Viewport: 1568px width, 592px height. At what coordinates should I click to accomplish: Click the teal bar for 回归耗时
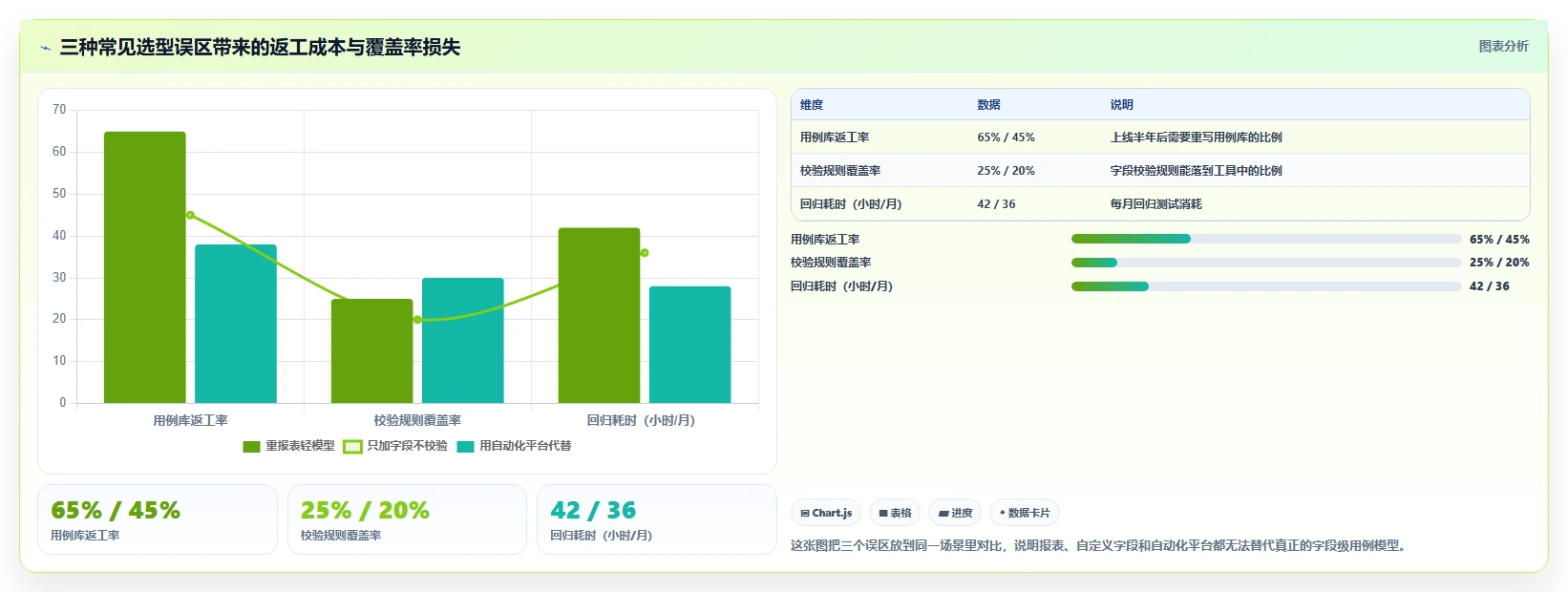point(689,345)
